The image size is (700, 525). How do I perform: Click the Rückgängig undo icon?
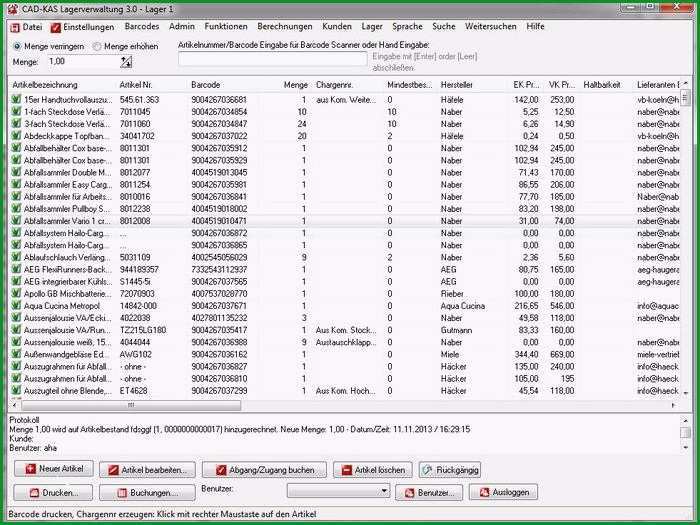(x=427, y=470)
